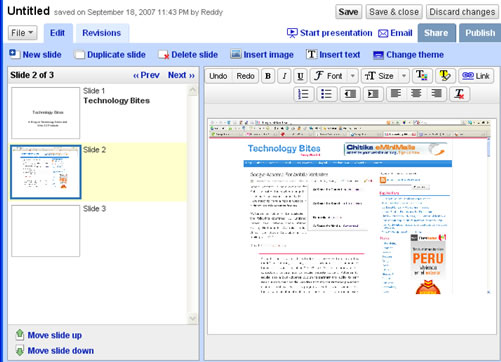Screen dimensions: 501x362
Task: Click the Move slide down arrow icon
Action: tap(20, 351)
